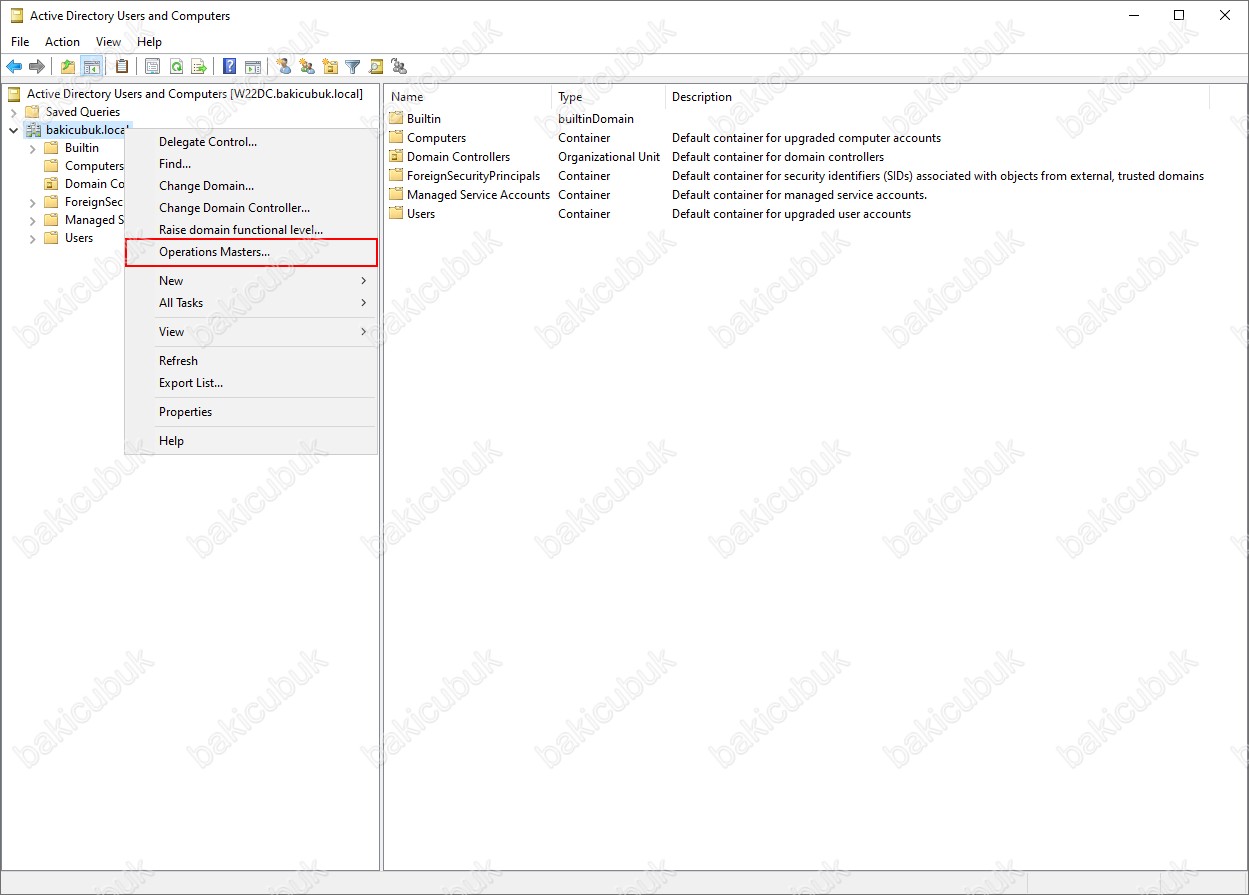The height and width of the screenshot is (895, 1249).
Task: Choose Raise domain functional level...
Action: tap(251, 230)
